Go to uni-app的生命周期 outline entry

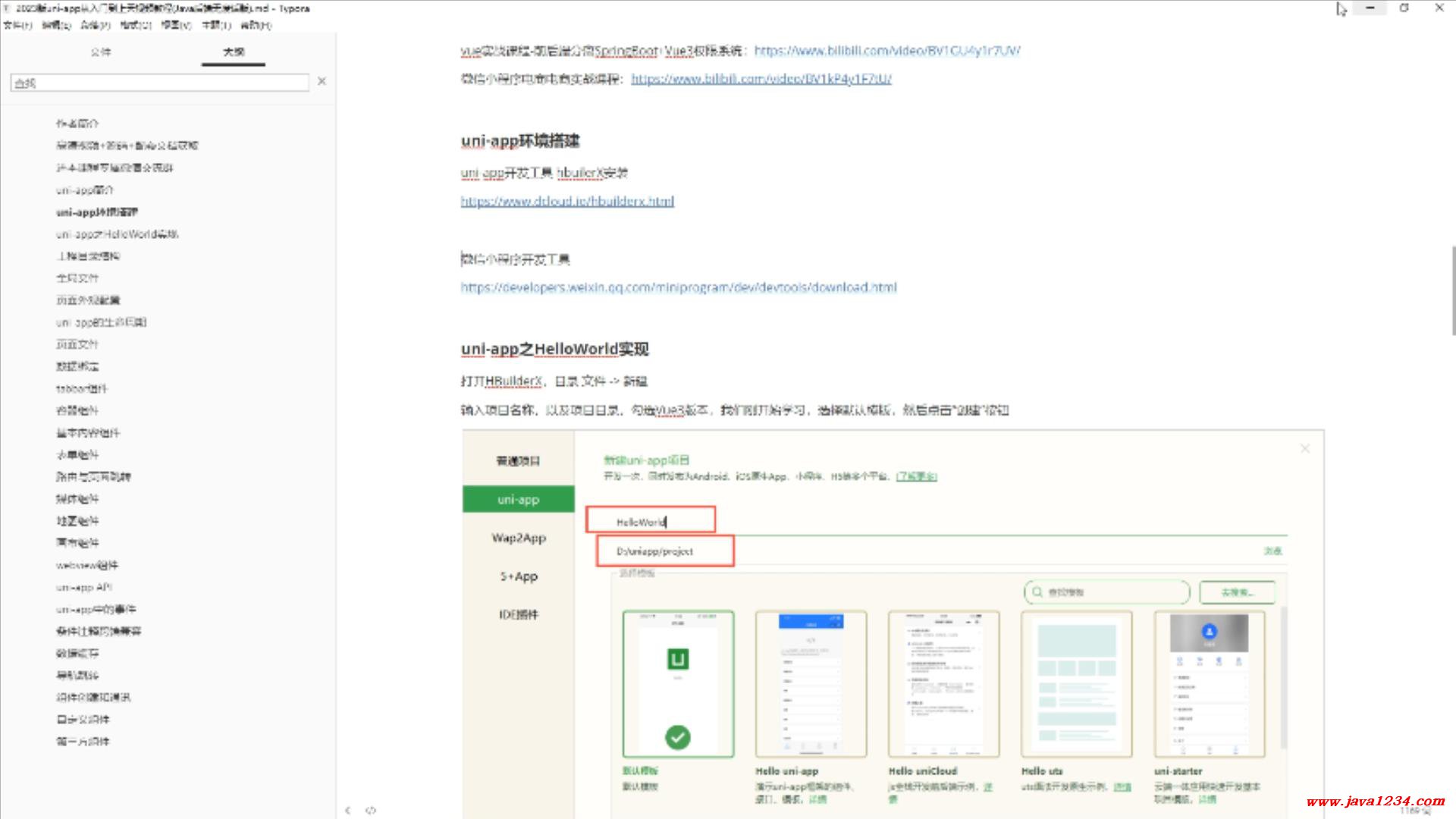click(101, 322)
